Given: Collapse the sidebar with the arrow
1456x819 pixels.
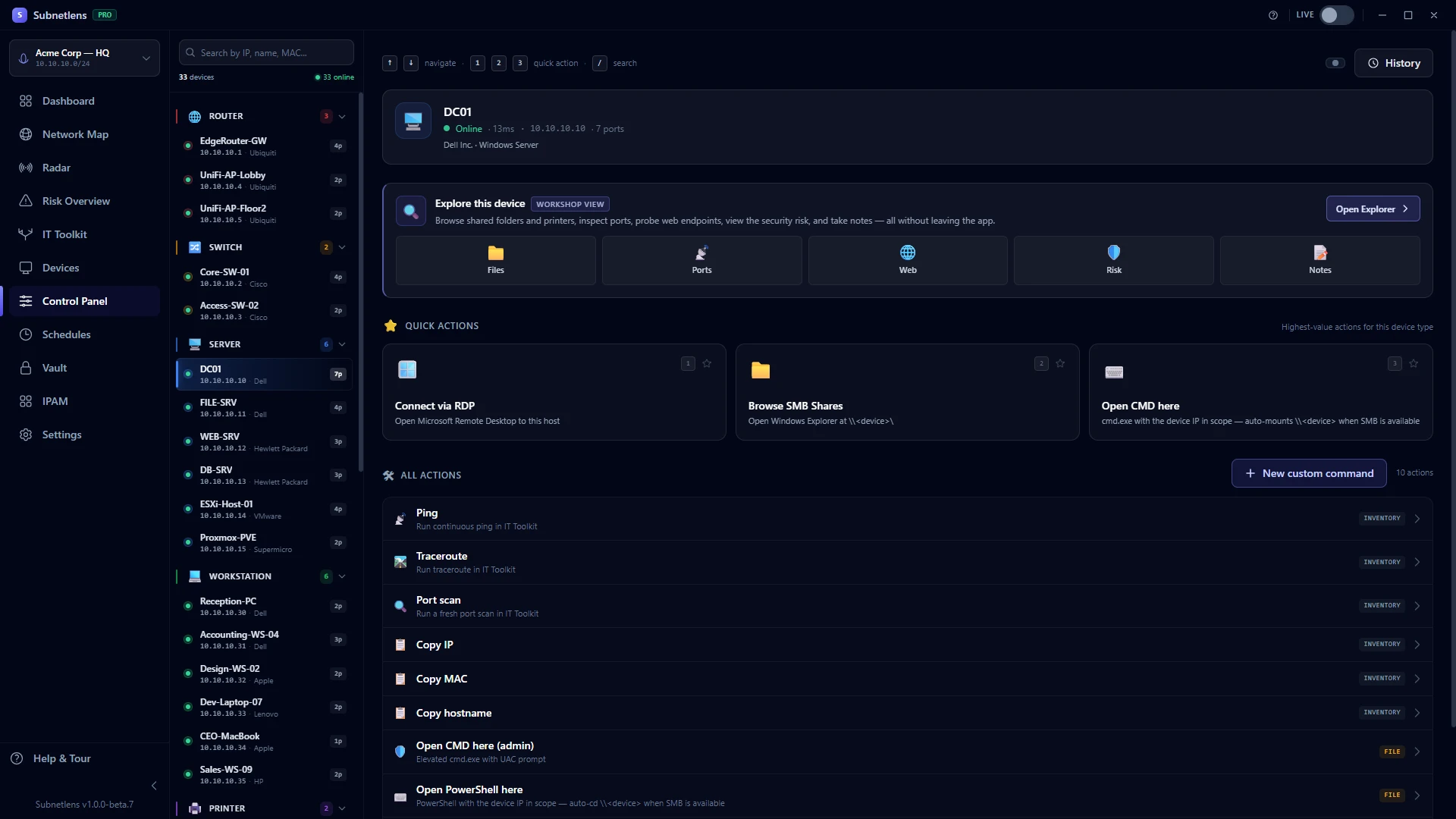Looking at the screenshot, I should [x=154, y=786].
